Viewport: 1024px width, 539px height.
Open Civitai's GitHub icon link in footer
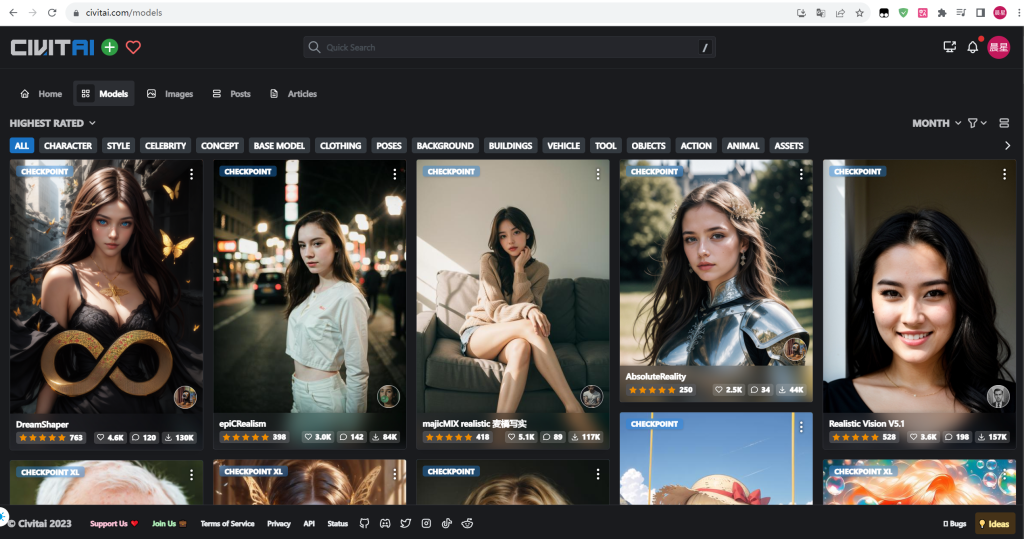[x=364, y=523]
